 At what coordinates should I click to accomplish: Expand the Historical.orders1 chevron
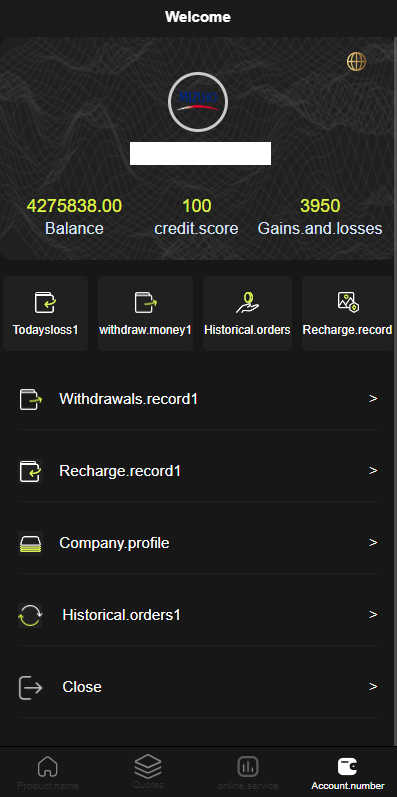(x=373, y=615)
